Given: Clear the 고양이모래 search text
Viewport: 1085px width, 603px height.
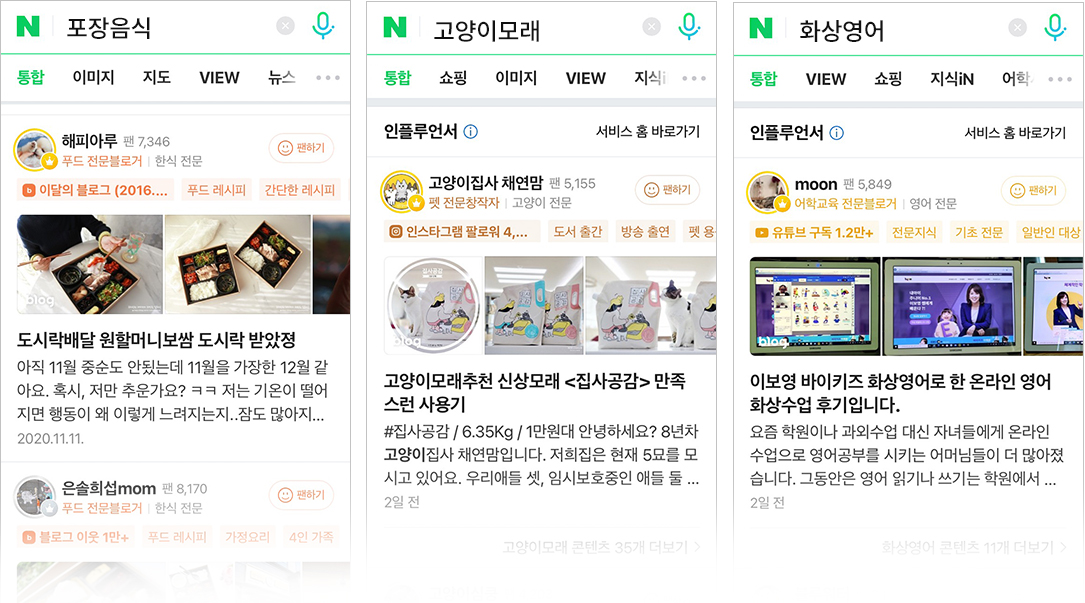Looking at the screenshot, I should coord(651,26).
